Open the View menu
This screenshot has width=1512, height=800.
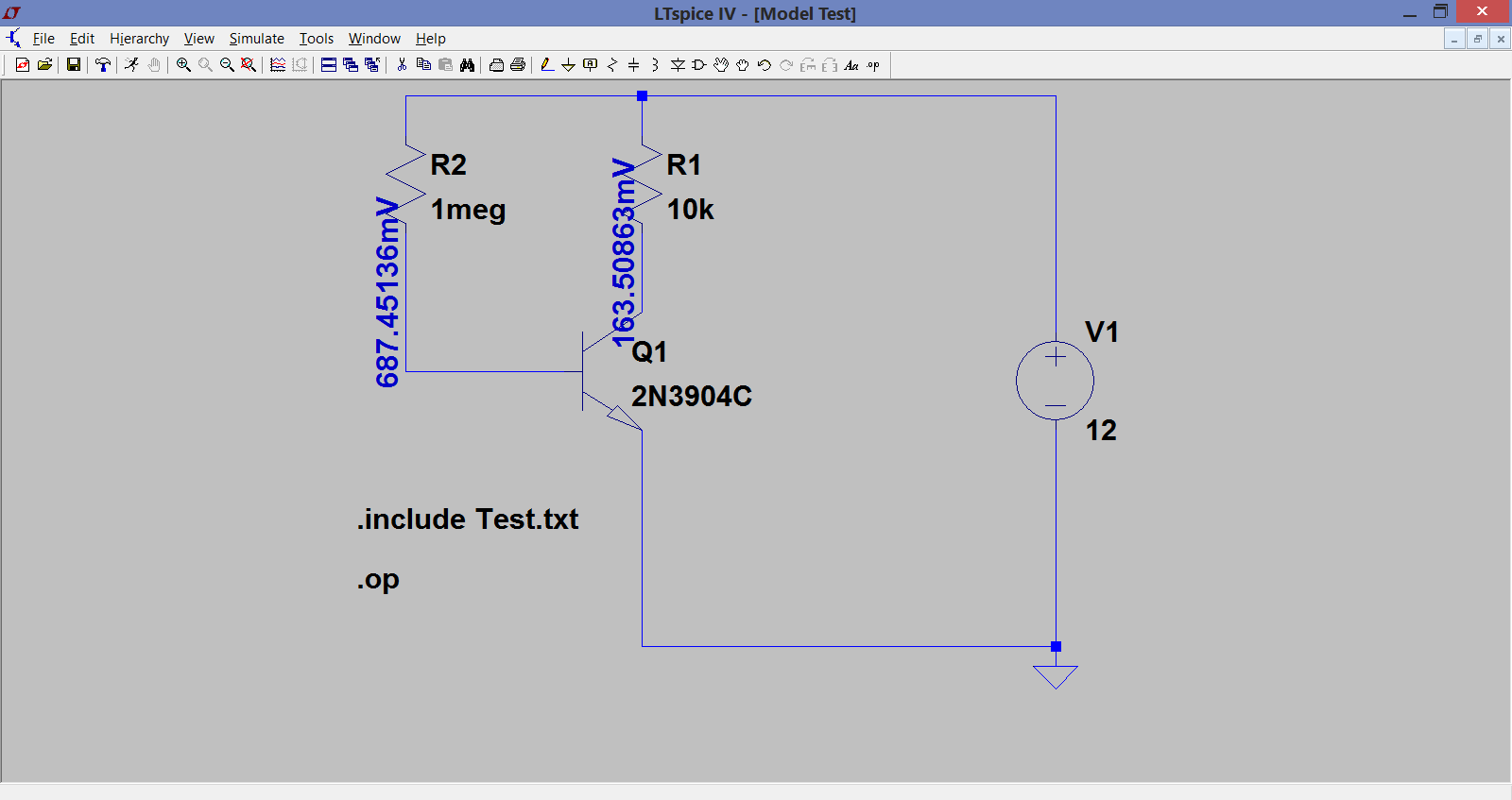click(x=198, y=39)
